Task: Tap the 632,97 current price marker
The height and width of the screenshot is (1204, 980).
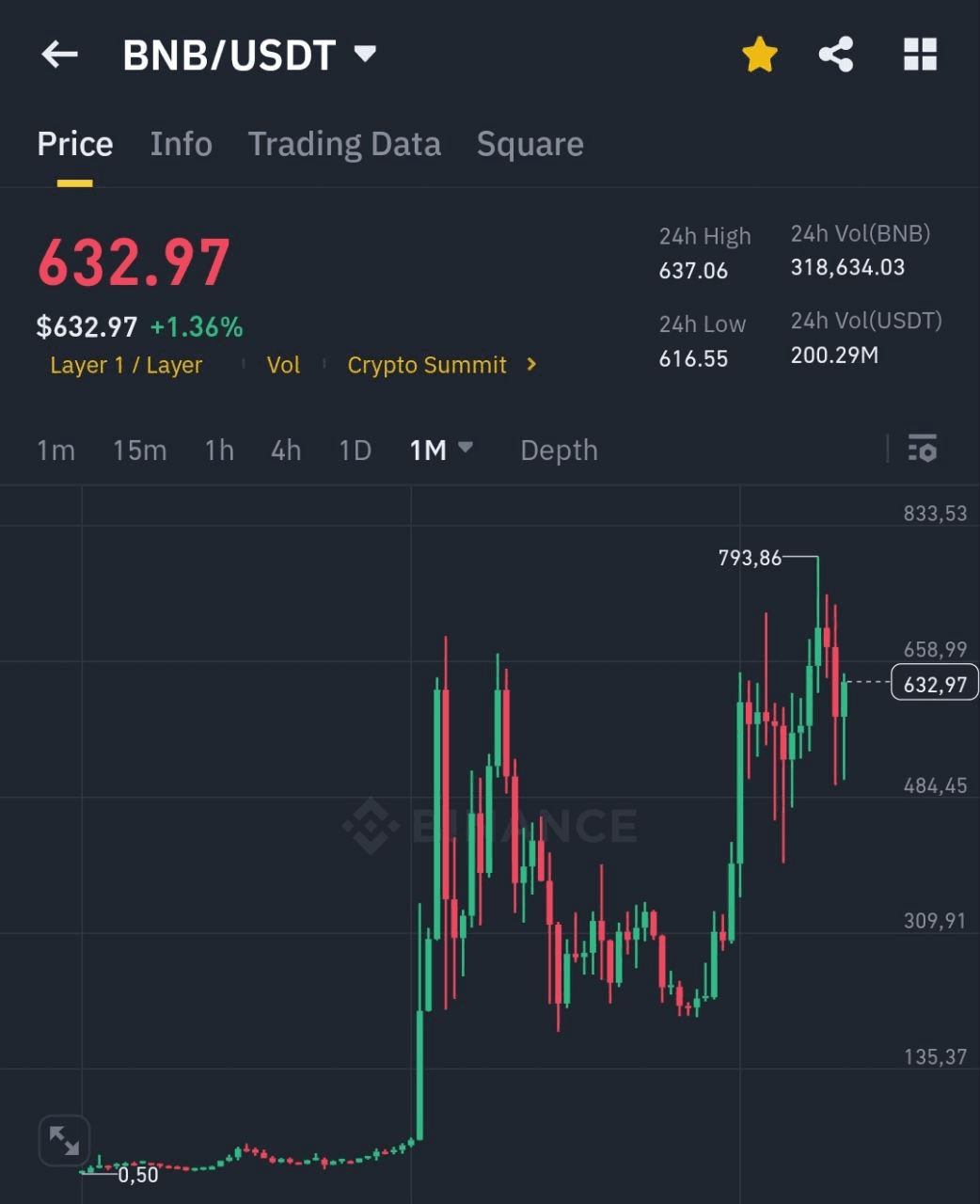Action: [934, 684]
